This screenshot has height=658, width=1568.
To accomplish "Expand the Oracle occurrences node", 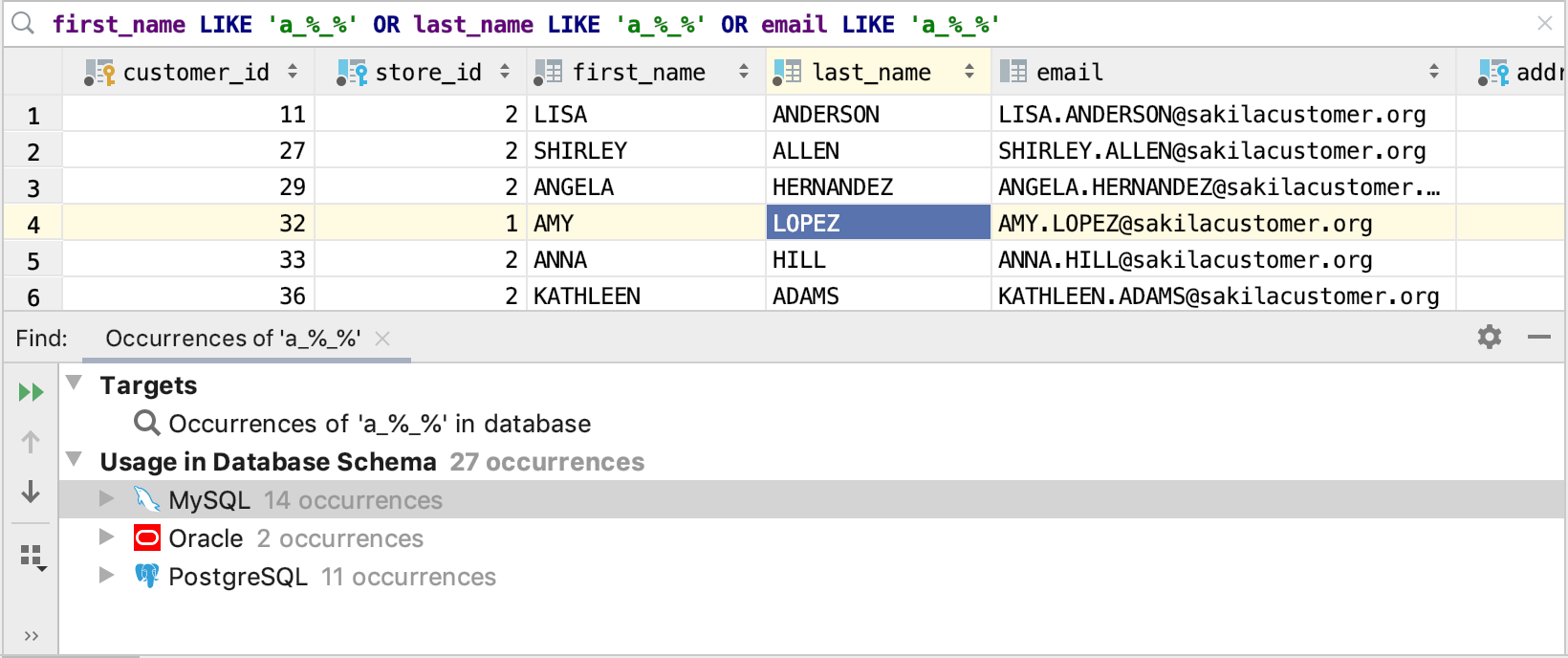I will click(x=107, y=537).
